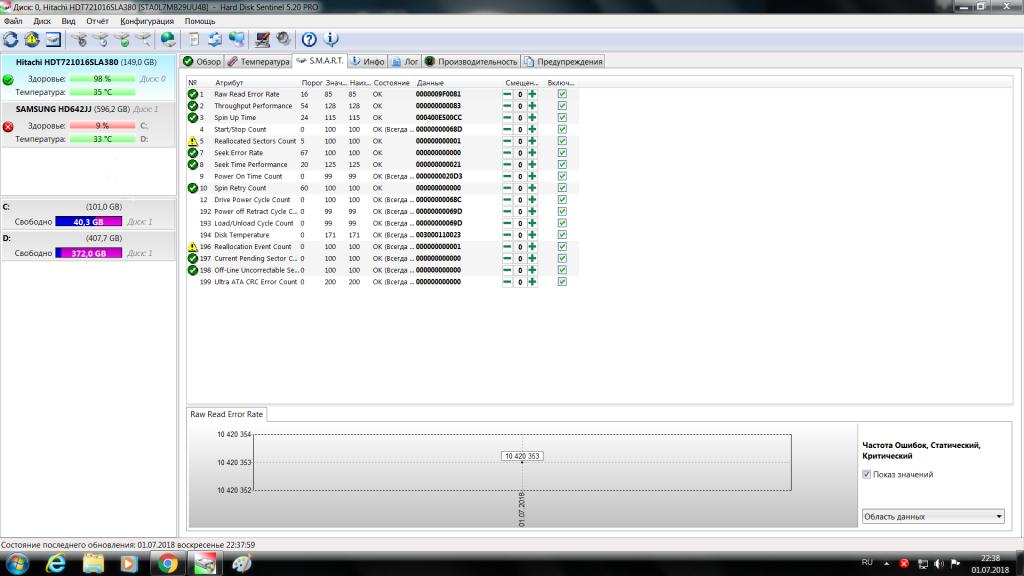Screen dimensions: 1024x576
Task: Uncheck the enable box for Seek Error Rate
Action: pyautogui.click(x=562, y=153)
